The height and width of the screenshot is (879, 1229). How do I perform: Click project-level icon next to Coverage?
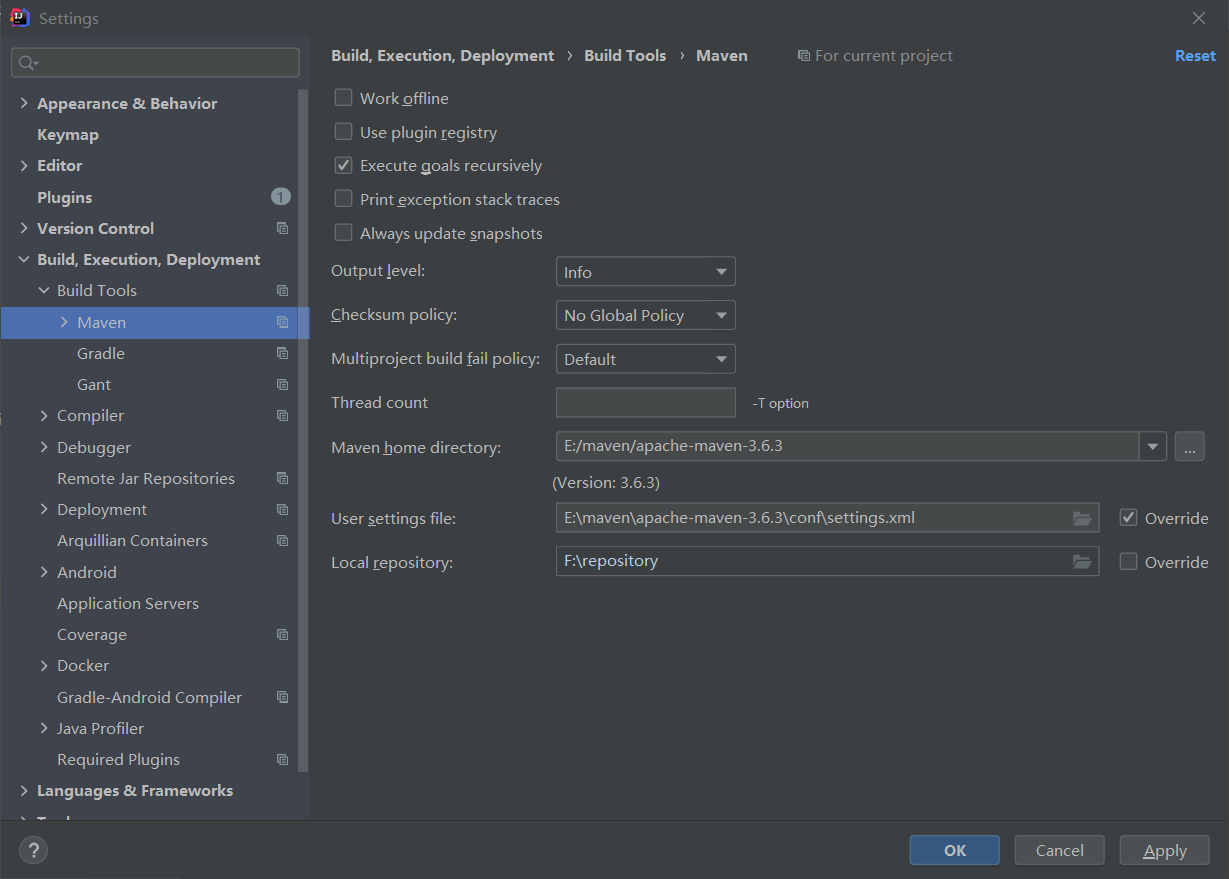pyautogui.click(x=283, y=635)
